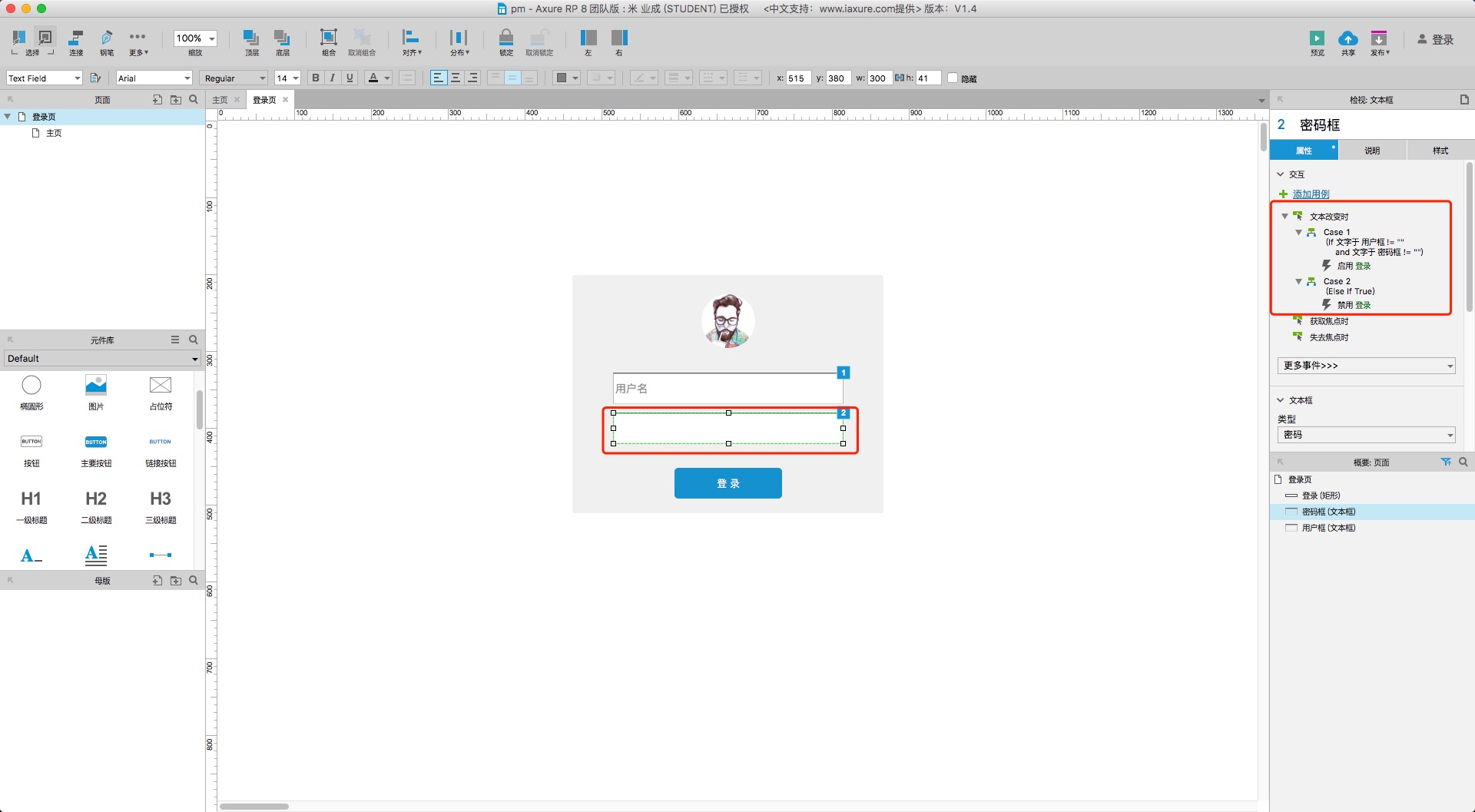Toggle the keep aspect ratio lock icon
The image size is (1475, 812).
[x=899, y=78]
